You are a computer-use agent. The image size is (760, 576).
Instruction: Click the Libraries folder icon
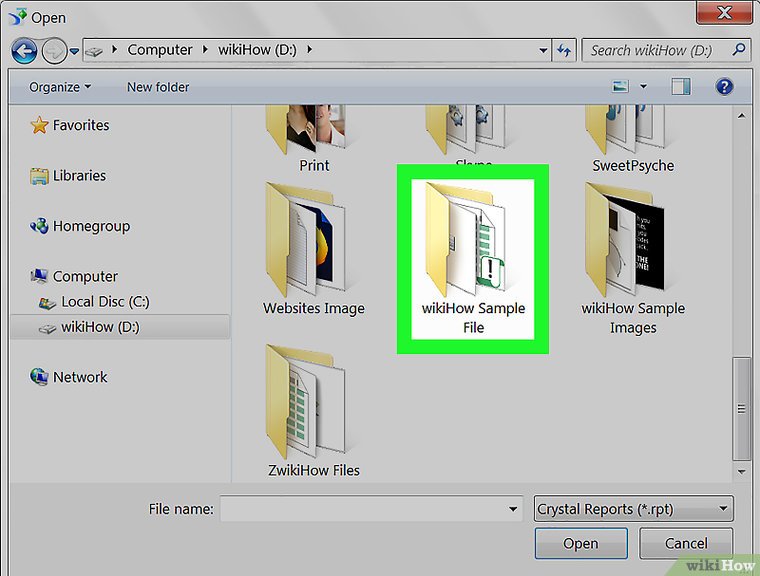pyautogui.click(x=39, y=176)
